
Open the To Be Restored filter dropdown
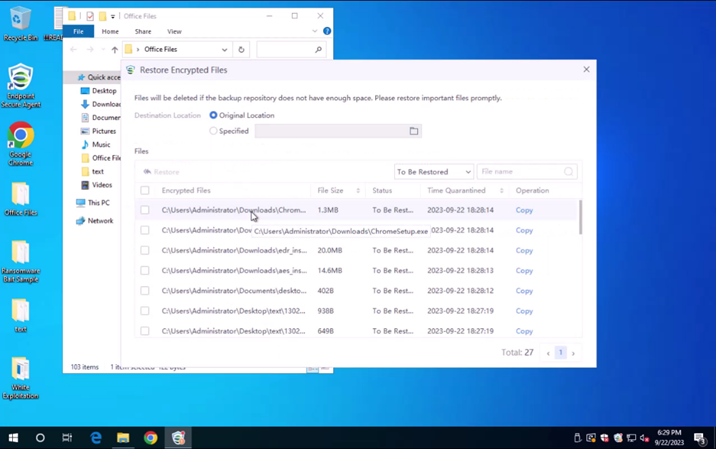433,172
